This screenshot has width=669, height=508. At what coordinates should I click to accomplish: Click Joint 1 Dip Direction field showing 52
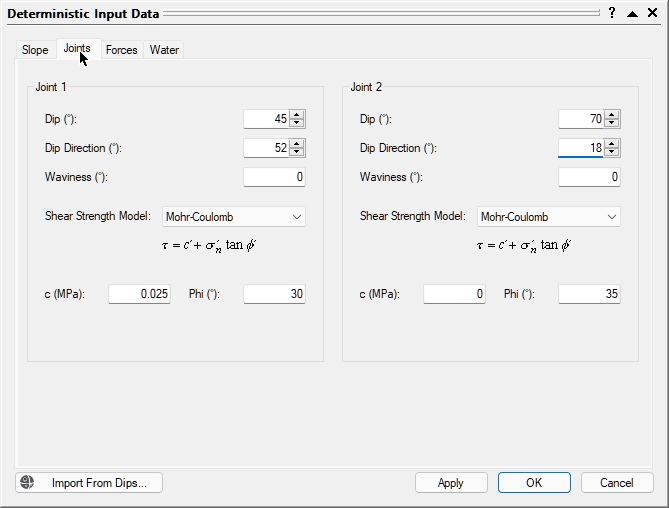coord(267,148)
